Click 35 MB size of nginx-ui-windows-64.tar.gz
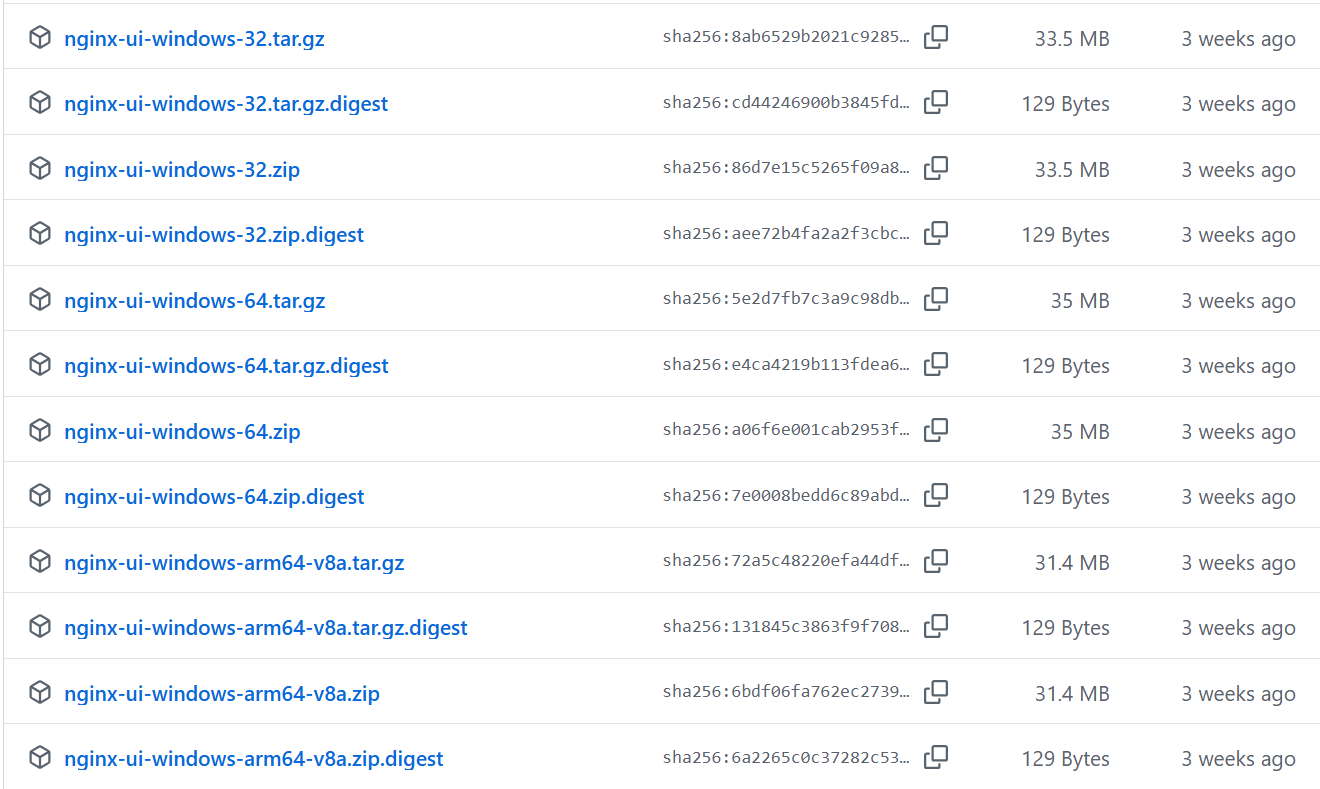Image resolution: width=1320 pixels, height=789 pixels. click(x=1080, y=301)
